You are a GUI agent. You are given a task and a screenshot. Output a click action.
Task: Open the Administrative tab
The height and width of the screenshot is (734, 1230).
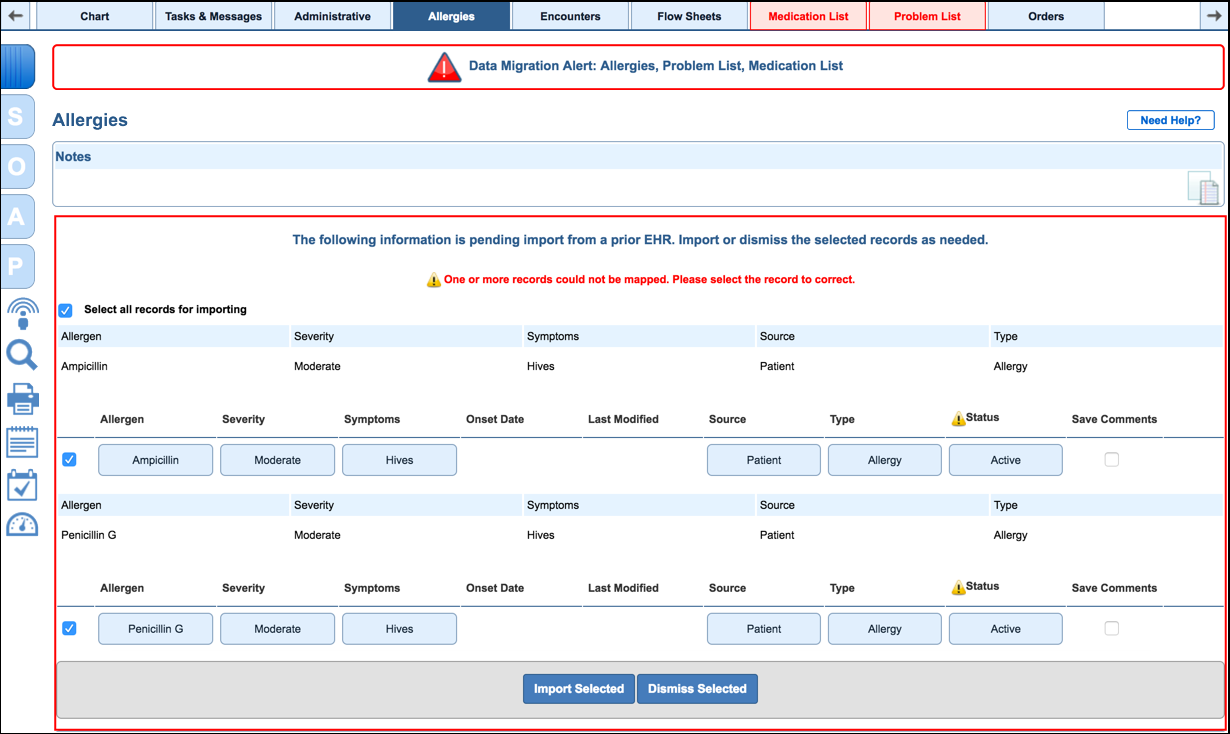pos(333,16)
